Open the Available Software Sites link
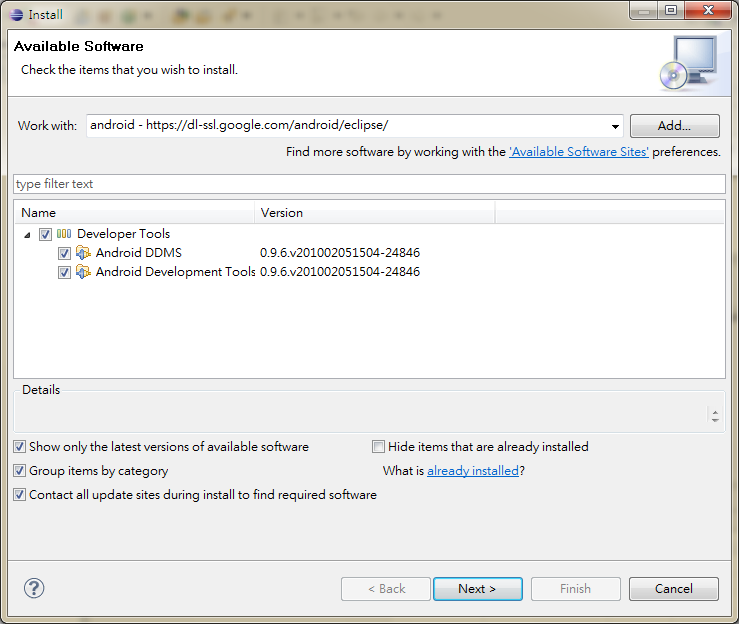 click(x=579, y=152)
